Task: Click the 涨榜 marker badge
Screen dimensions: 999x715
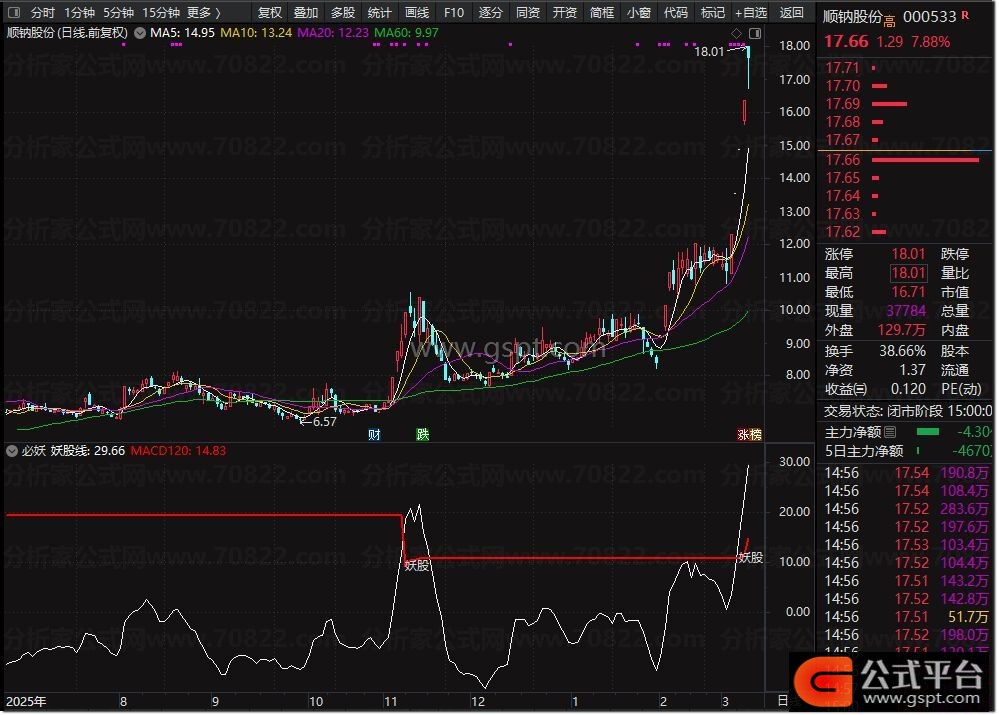Action: coord(749,435)
